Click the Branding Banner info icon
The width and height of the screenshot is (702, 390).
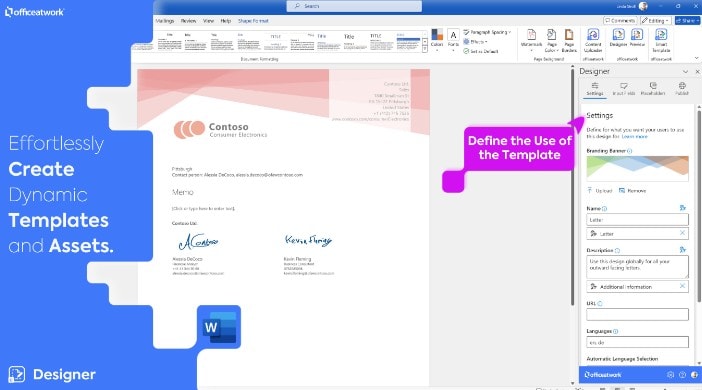[x=629, y=151]
